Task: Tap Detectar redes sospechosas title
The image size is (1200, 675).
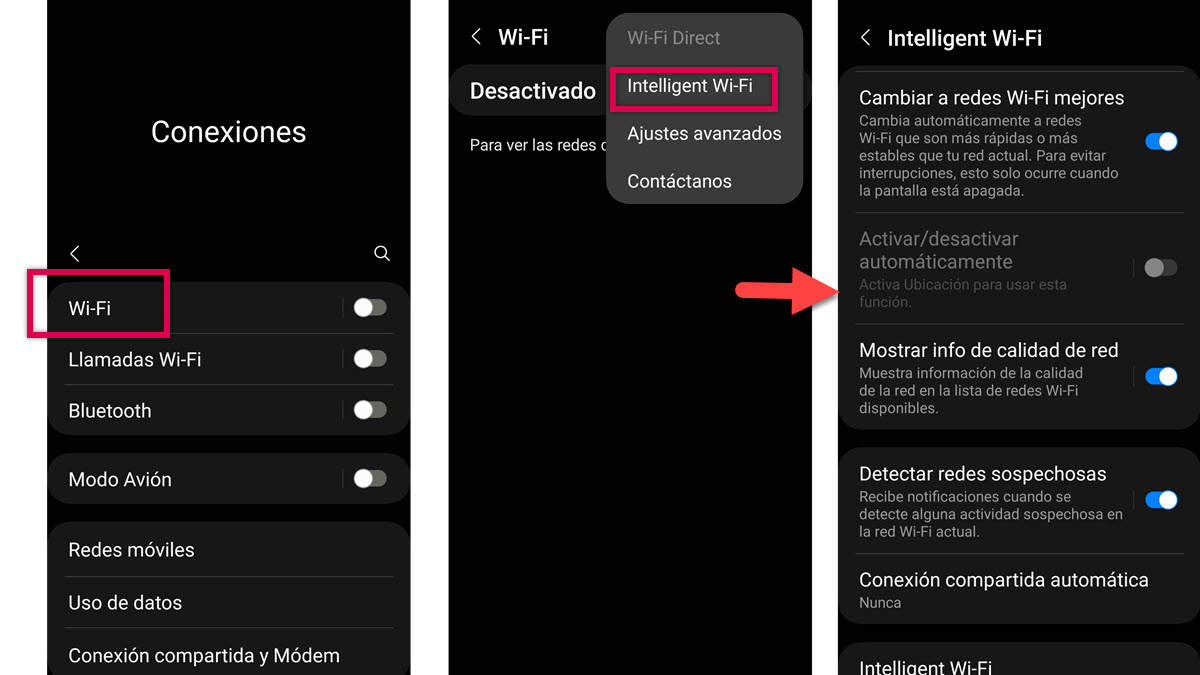Action: (983, 474)
